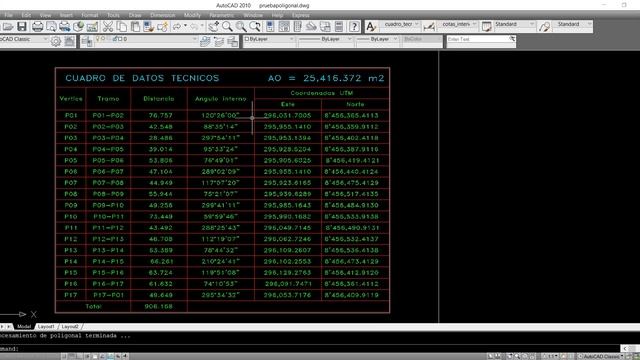Open the Table Style icon

[x=486, y=27]
